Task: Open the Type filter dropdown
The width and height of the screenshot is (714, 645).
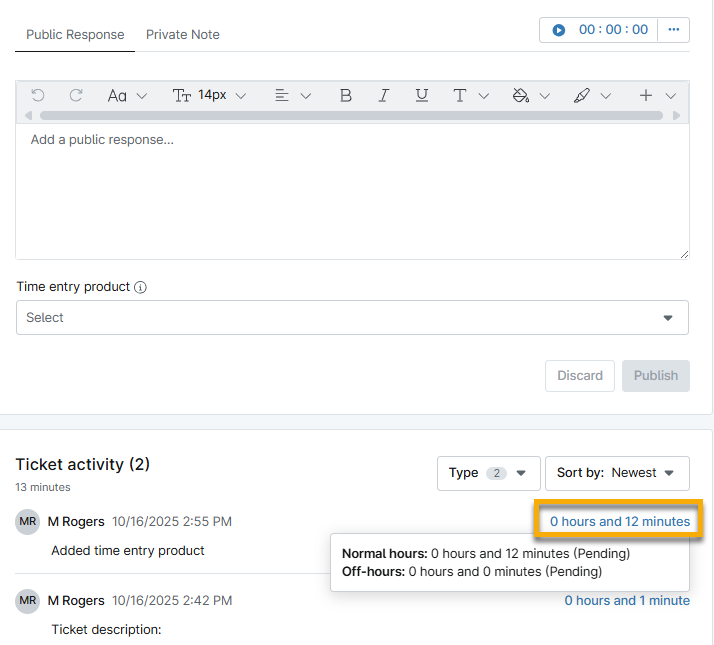Action: (488, 473)
